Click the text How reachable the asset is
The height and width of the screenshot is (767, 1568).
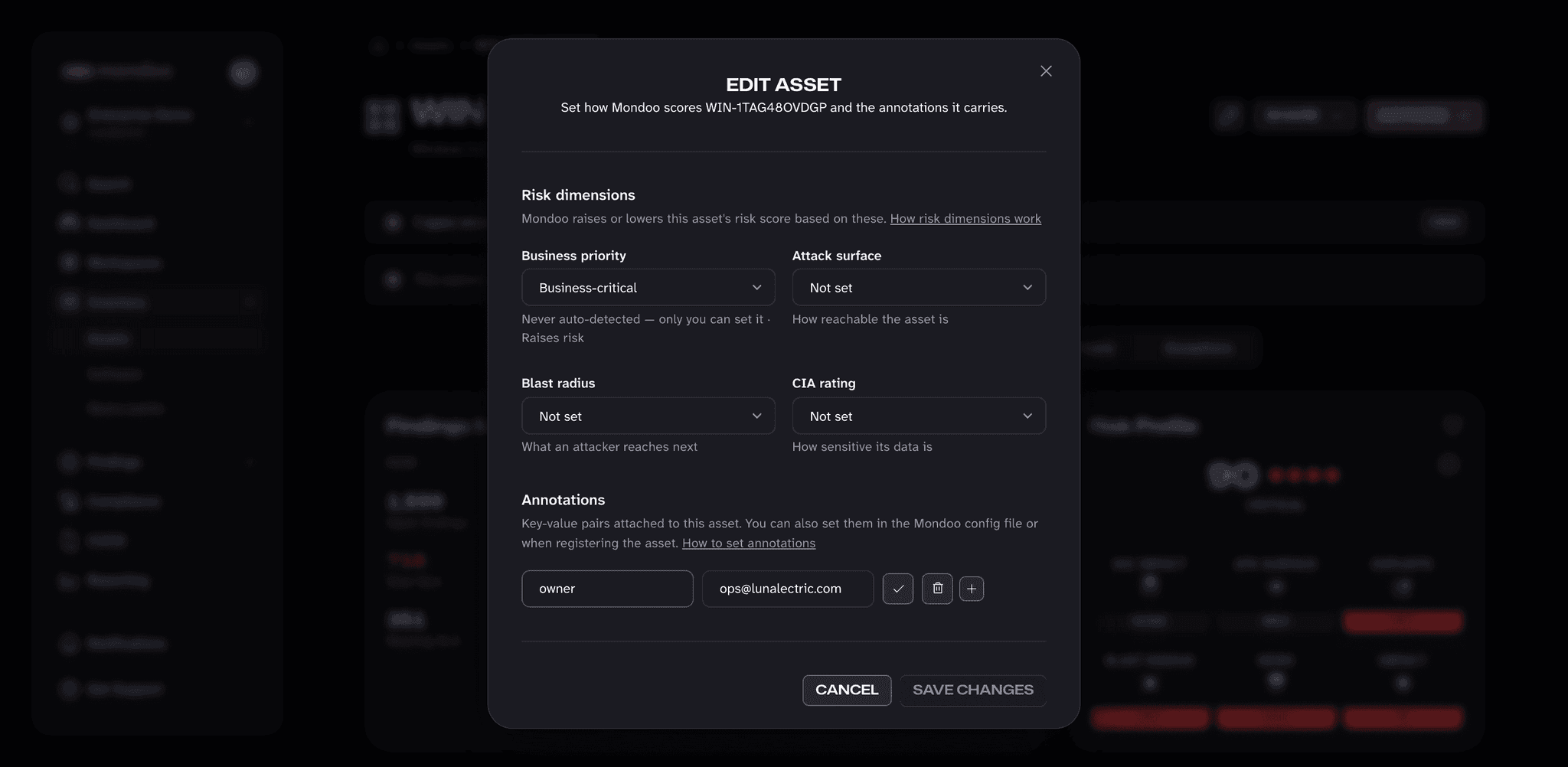pos(871,319)
